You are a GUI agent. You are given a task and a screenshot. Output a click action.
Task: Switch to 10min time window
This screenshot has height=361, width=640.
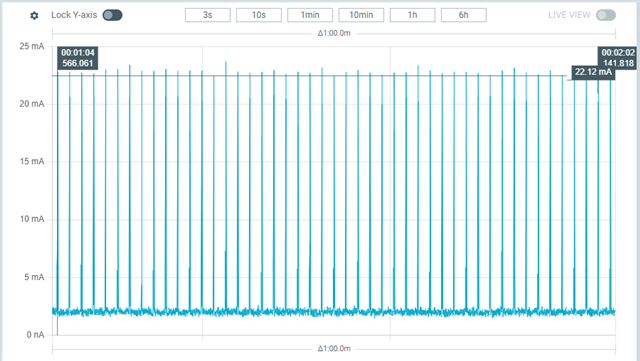(x=361, y=15)
